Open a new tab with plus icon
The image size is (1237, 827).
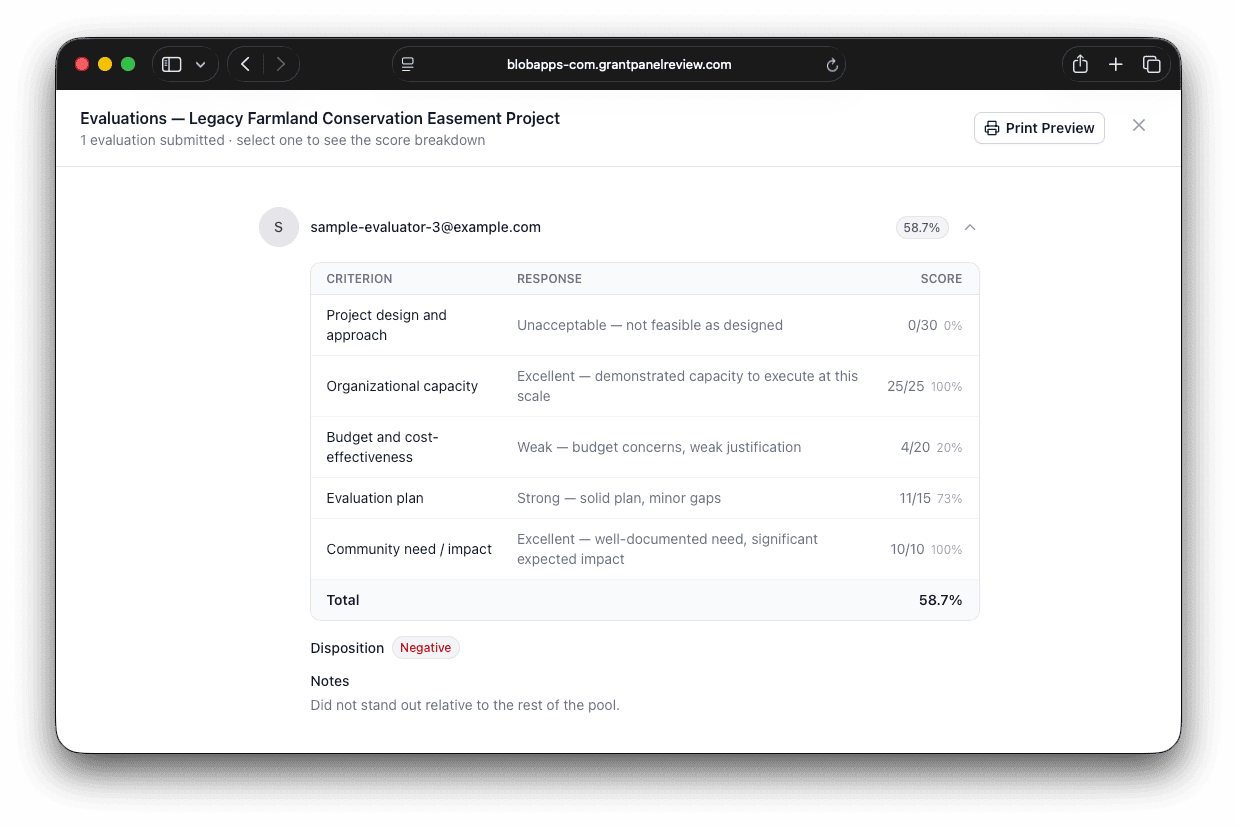point(1116,64)
